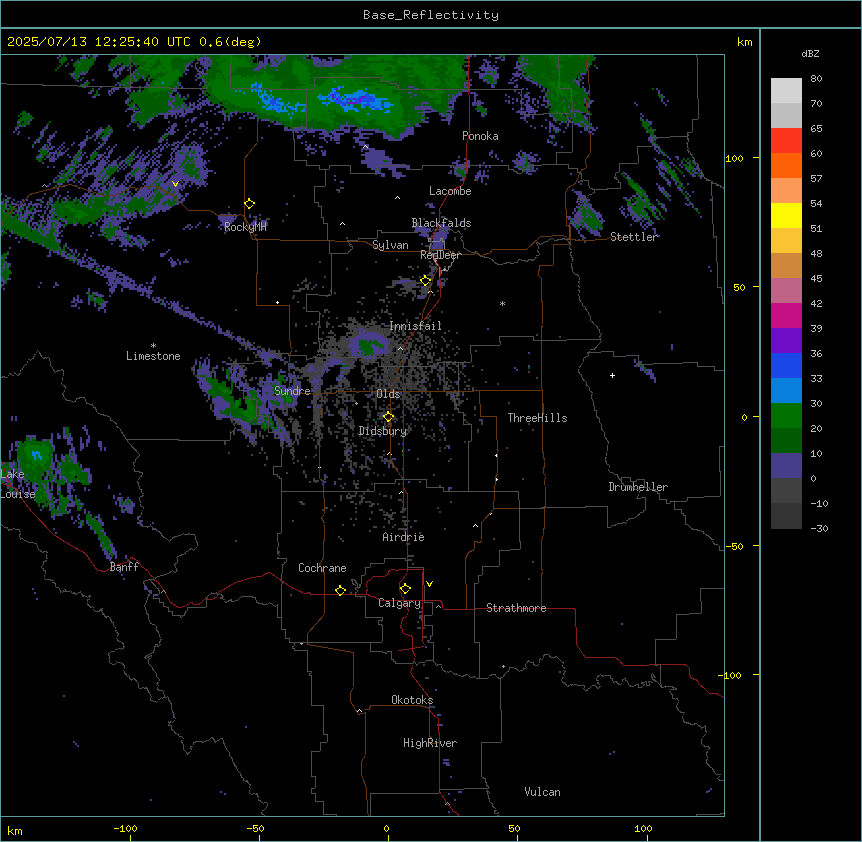This screenshot has height=842, width=862.
Task: Pick the bright orange swatch between 60 and 57
Action: tap(786, 165)
